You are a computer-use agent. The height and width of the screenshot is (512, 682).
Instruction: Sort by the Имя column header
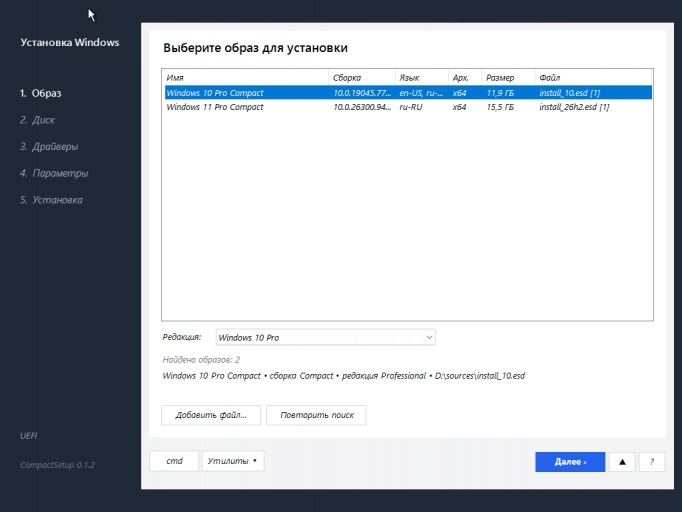click(x=246, y=78)
